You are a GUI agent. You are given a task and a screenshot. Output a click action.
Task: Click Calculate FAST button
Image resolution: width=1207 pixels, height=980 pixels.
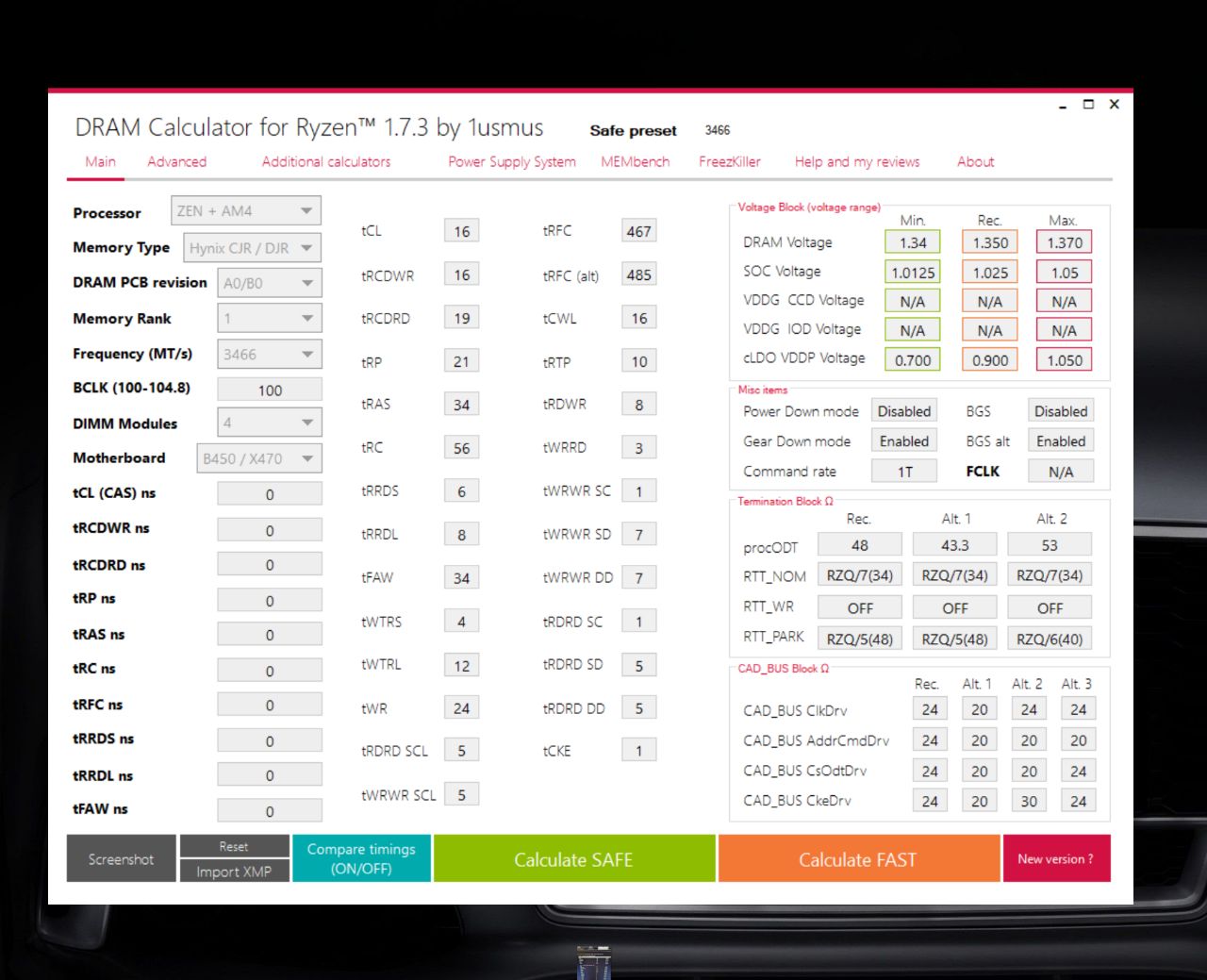click(858, 858)
